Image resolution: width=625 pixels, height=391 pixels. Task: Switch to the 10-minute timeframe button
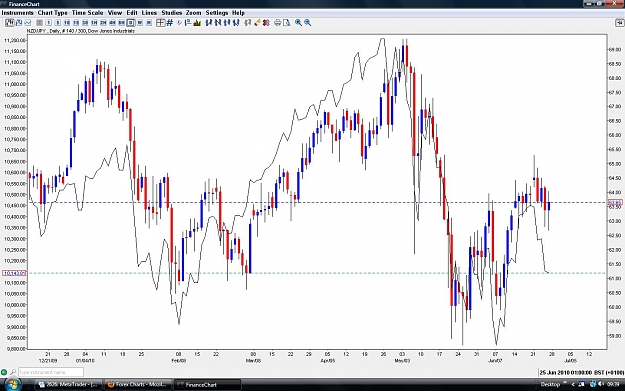tap(67, 23)
